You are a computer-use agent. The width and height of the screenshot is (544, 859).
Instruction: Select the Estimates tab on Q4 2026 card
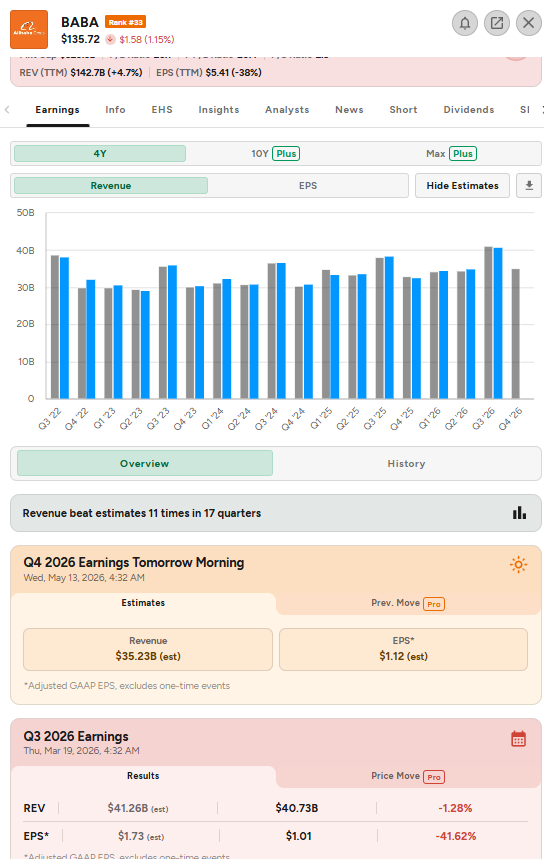143,603
